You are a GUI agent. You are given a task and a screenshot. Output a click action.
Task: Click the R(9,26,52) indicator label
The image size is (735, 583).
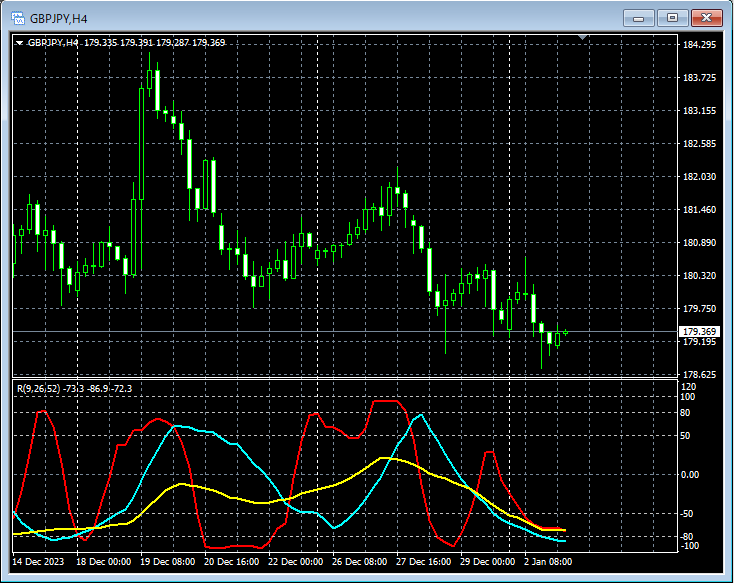pyautogui.click(x=38, y=389)
